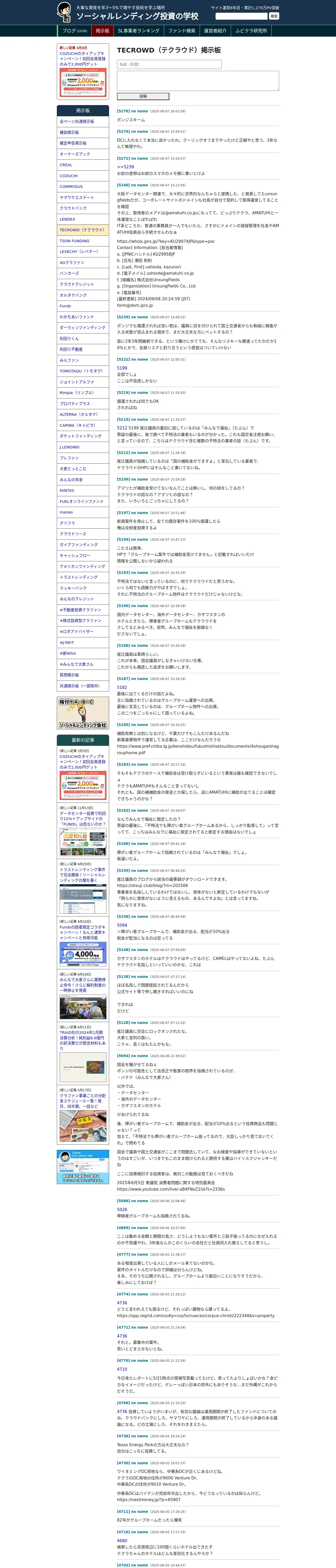Click the site search input field

click(x=242, y=16)
